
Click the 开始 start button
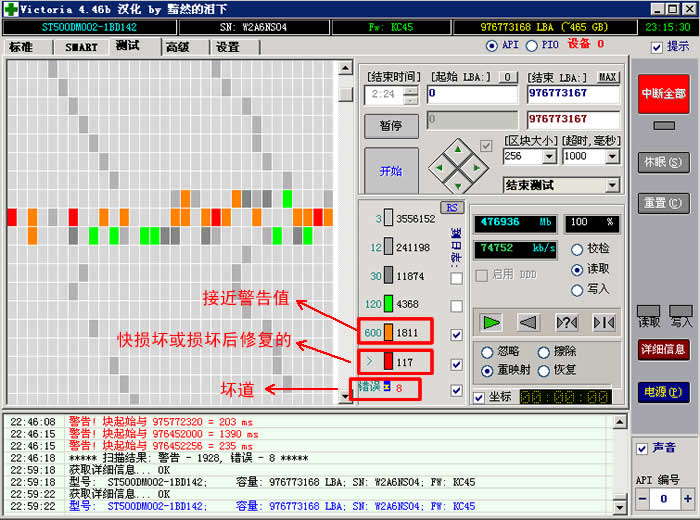click(x=391, y=171)
